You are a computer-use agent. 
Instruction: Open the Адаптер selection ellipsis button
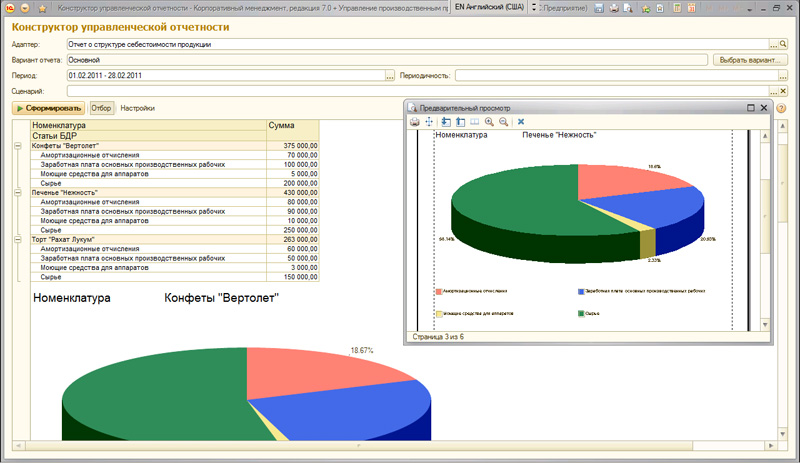(774, 44)
